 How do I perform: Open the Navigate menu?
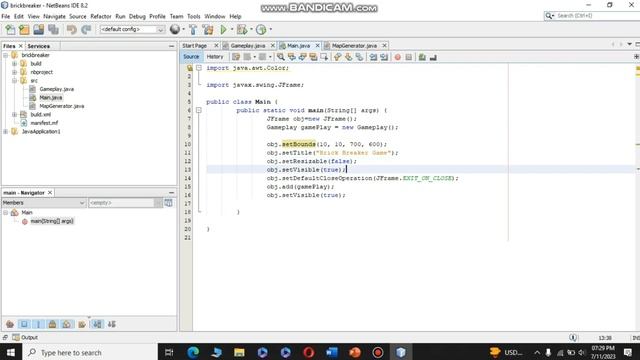coord(54,16)
